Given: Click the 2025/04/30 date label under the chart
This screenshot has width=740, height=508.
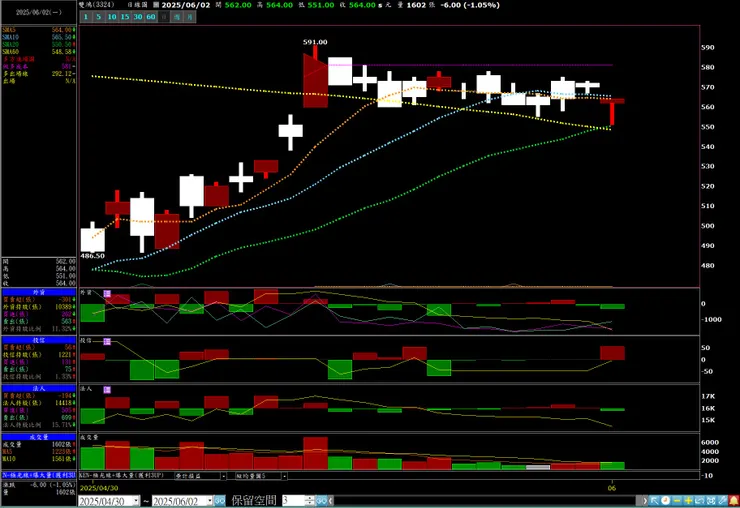Looking at the screenshot, I should (99, 488).
